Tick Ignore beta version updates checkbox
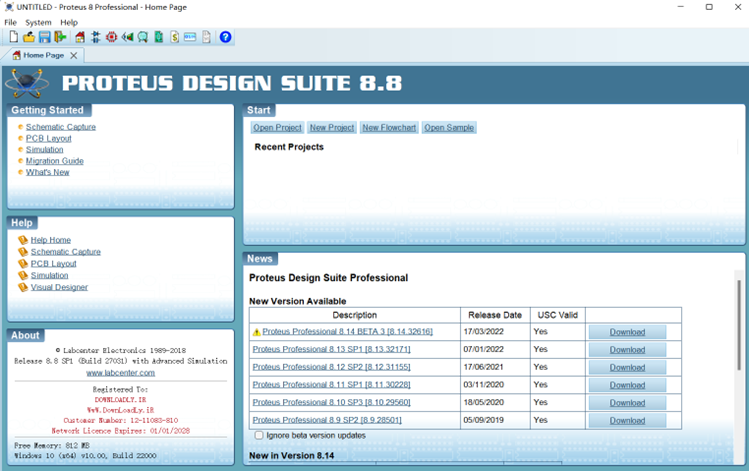749x471 pixels. (259, 435)
